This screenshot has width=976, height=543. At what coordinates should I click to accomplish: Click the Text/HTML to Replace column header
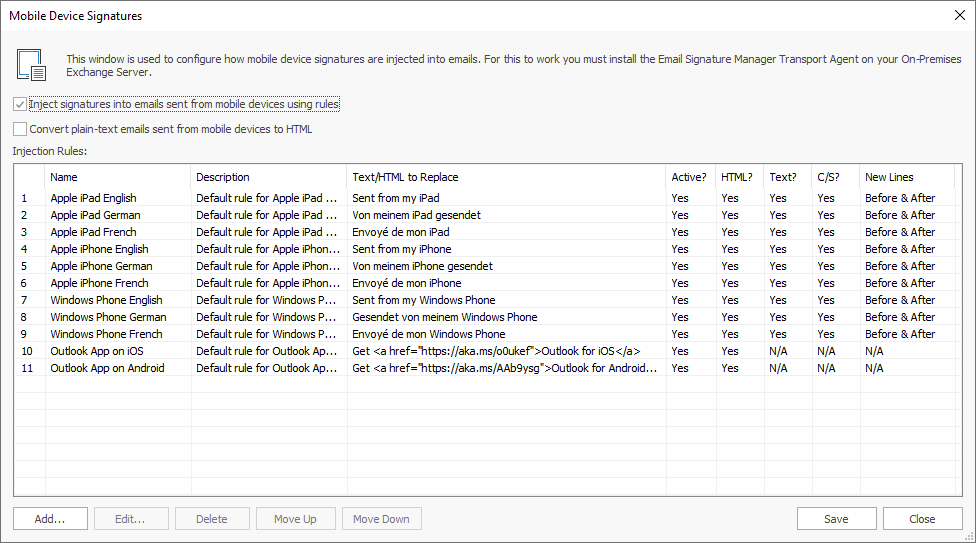[505, 177]
